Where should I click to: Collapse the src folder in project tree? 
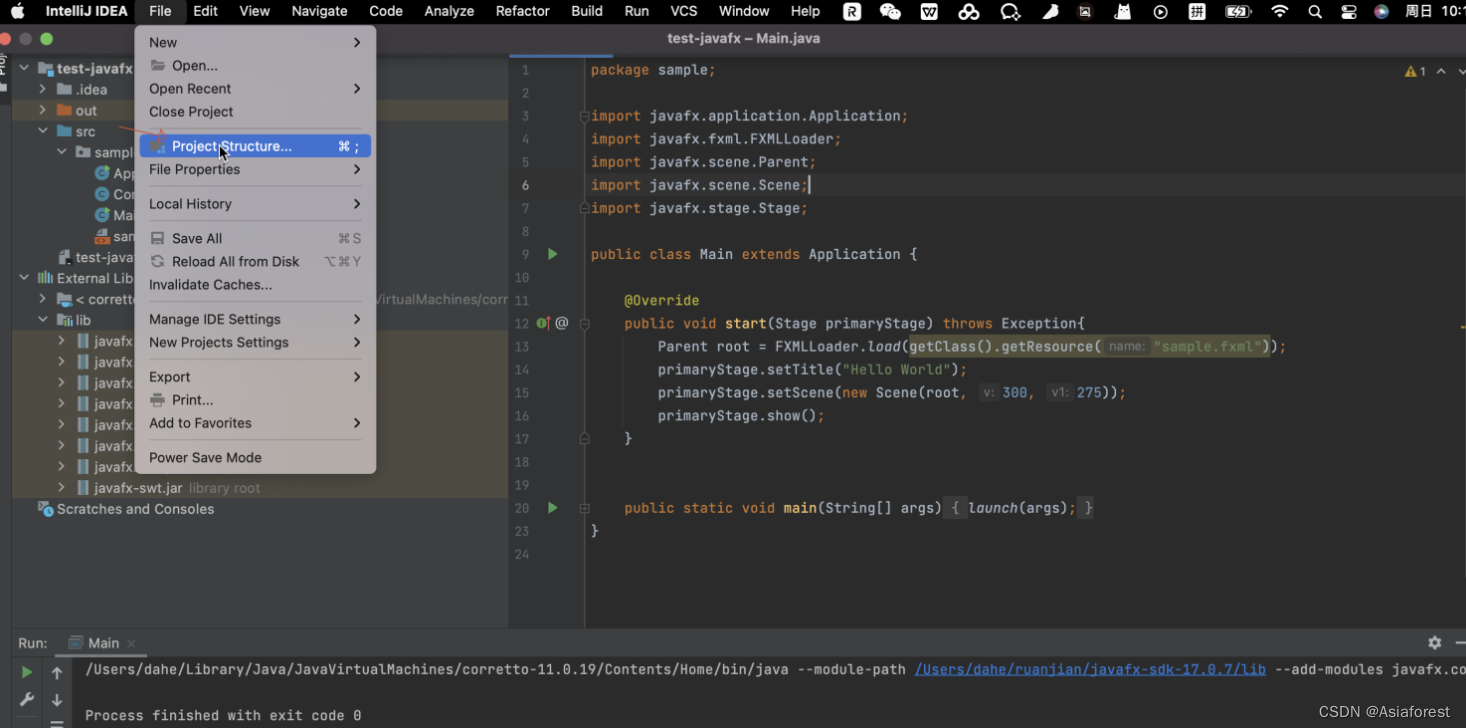pyautogui.click(x=42, y=131)
